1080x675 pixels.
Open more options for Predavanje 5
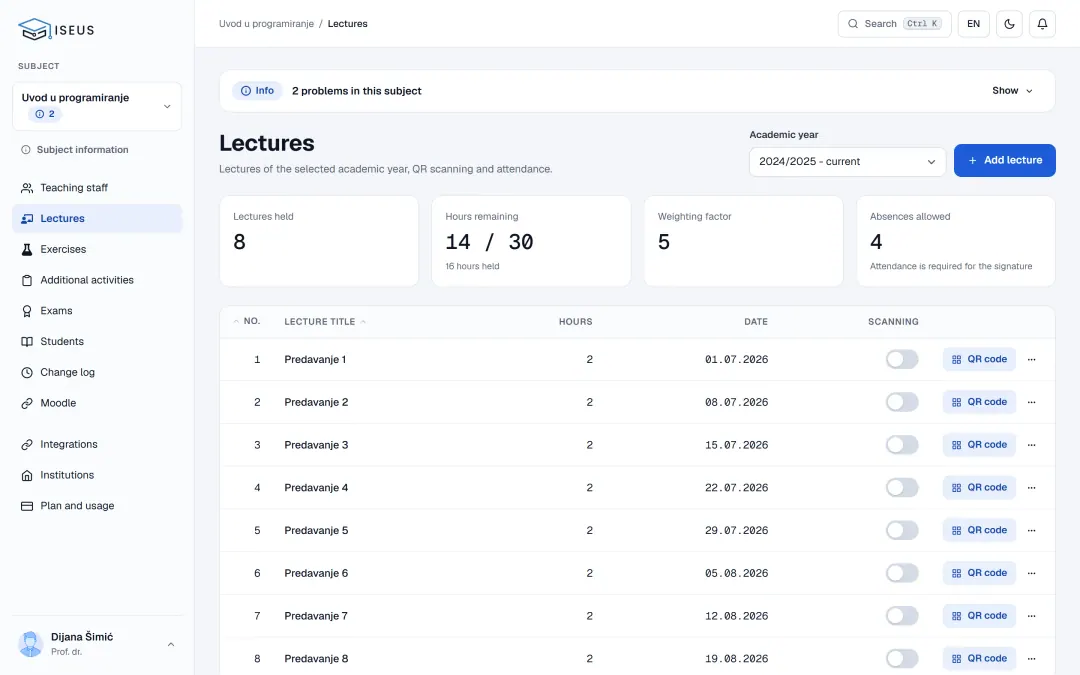1031,530
